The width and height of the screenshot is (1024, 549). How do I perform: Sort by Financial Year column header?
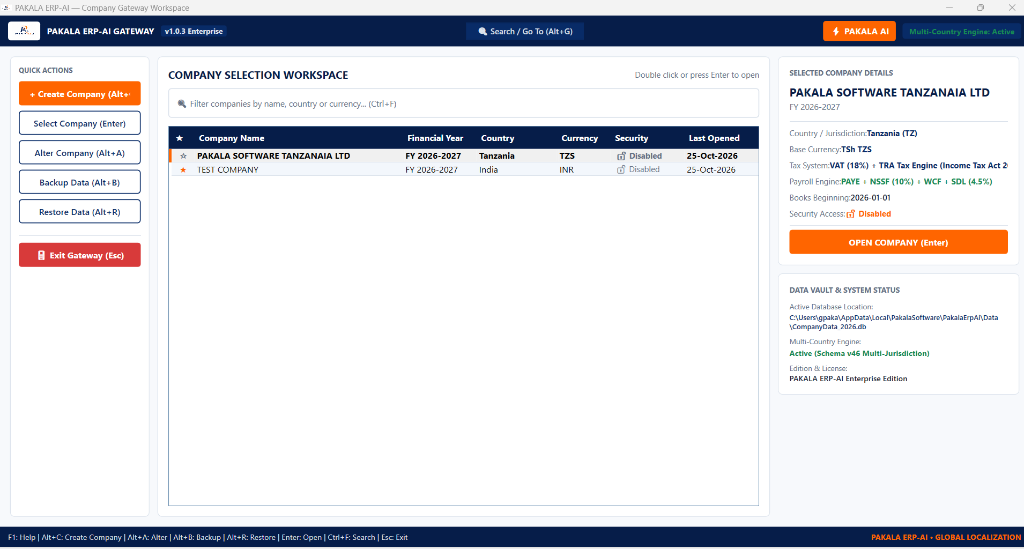tap(435, 138)
